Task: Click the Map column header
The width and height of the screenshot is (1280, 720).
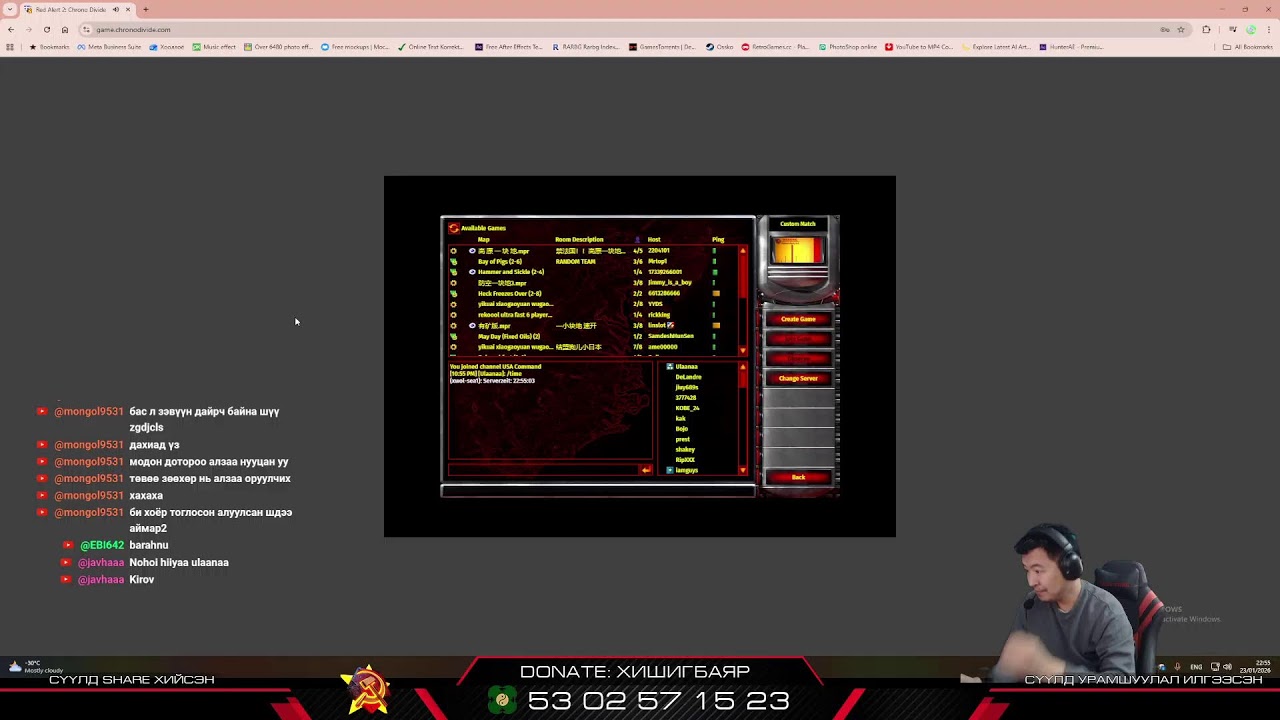Action: 484,240
